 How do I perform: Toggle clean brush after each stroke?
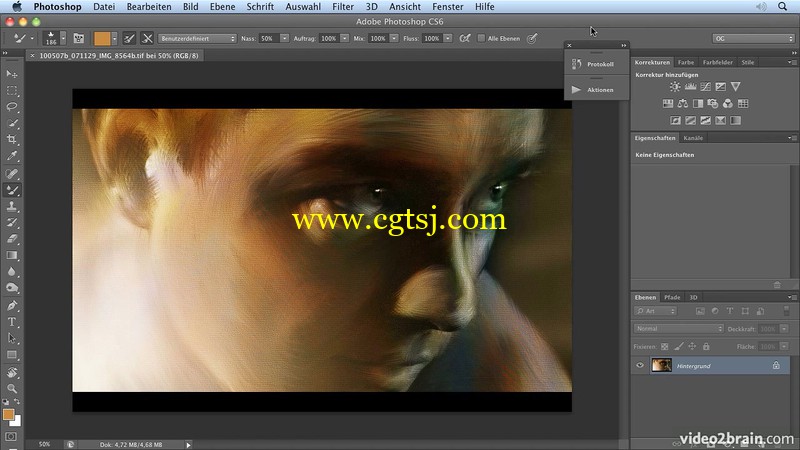tap(147, 38)
